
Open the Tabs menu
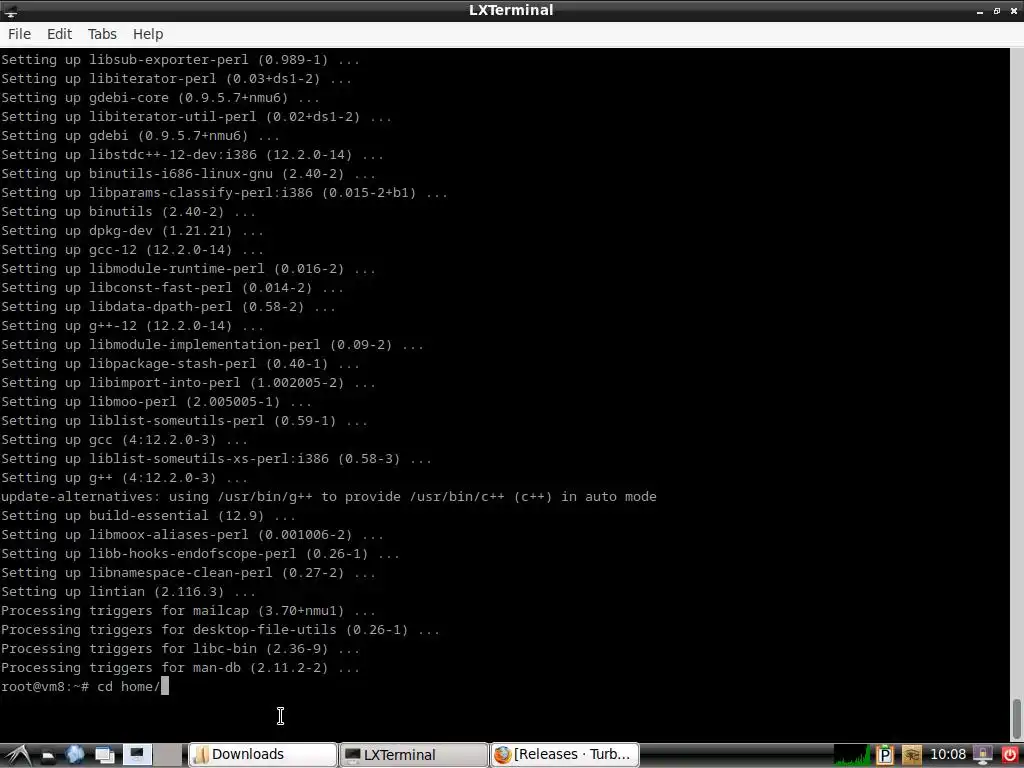[102, 34]
